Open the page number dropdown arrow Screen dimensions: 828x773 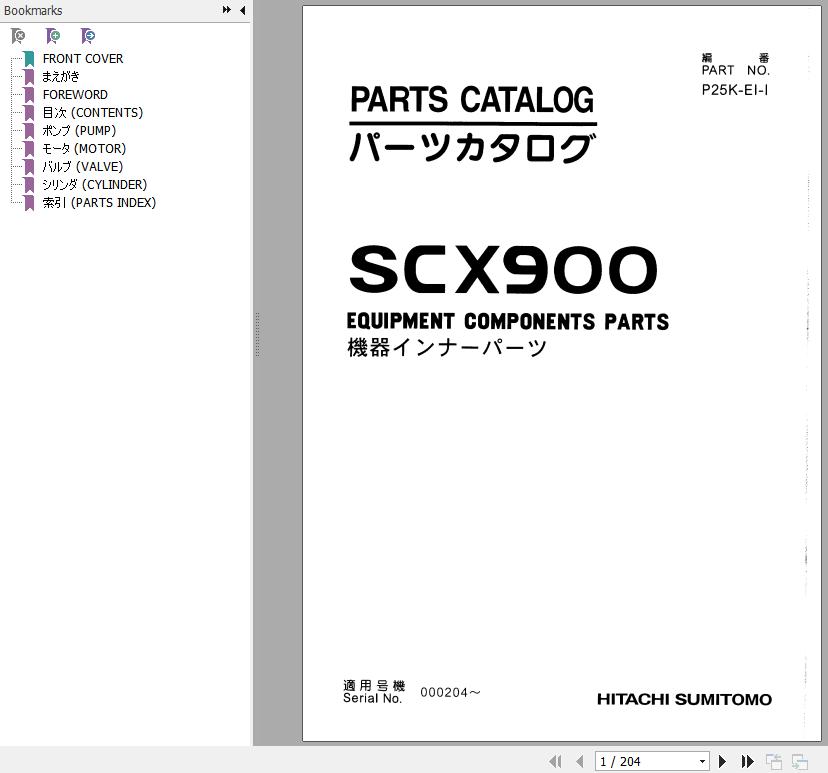tap(702, 761)
